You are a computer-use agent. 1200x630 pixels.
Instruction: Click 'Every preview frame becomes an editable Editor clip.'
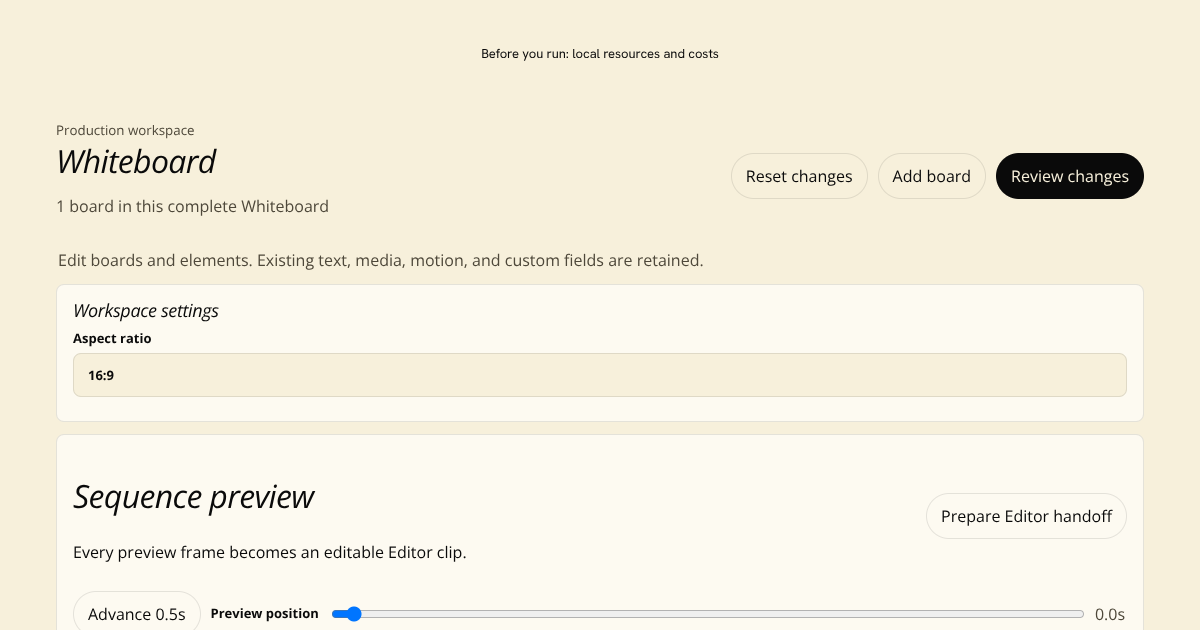(270, 552)
